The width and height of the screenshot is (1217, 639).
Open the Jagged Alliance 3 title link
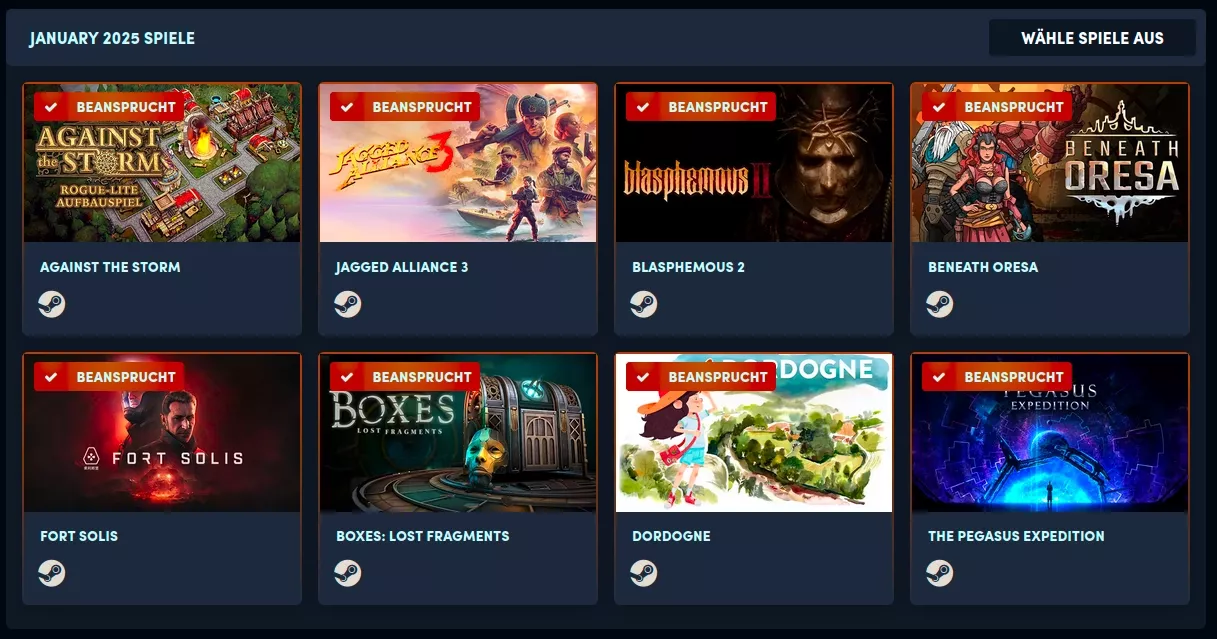coord(402,267)
